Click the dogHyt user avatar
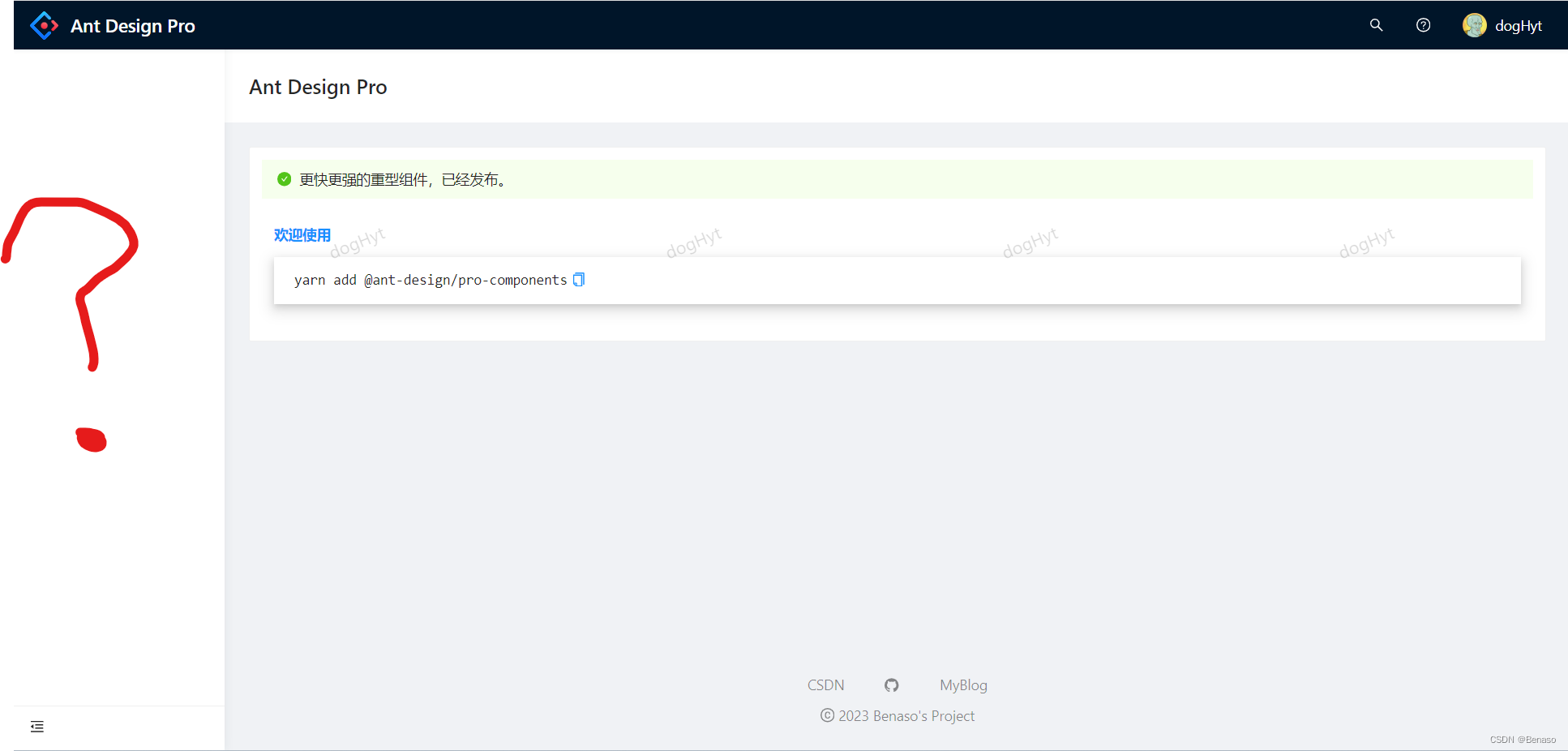The width and height of the screenshot is (1568, 751). click(x=1474, y=25)
